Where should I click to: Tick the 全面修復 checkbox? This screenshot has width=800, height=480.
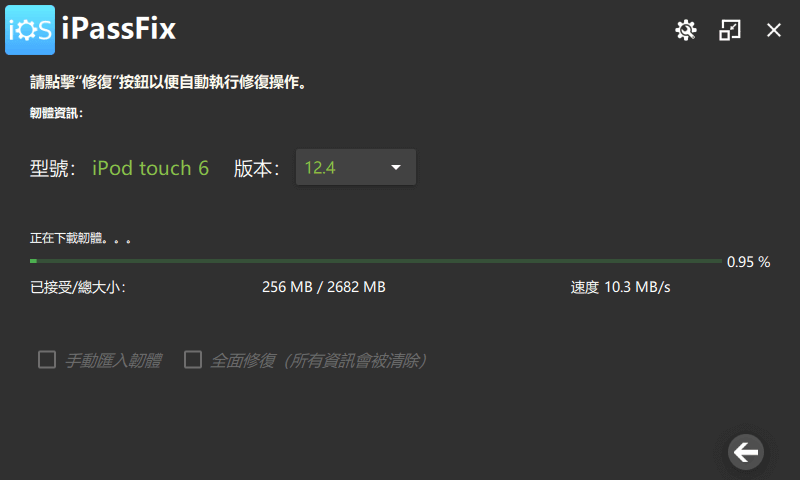click(x=193, y=360)
